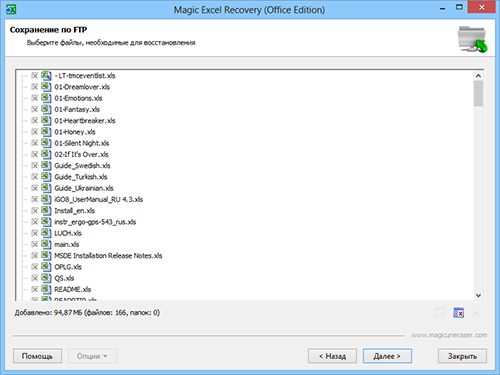Image resolution: width=500 pixels, height=375 pixels.
Task: Open the www.magicuneraser.com link
Action: coord(449,335)
